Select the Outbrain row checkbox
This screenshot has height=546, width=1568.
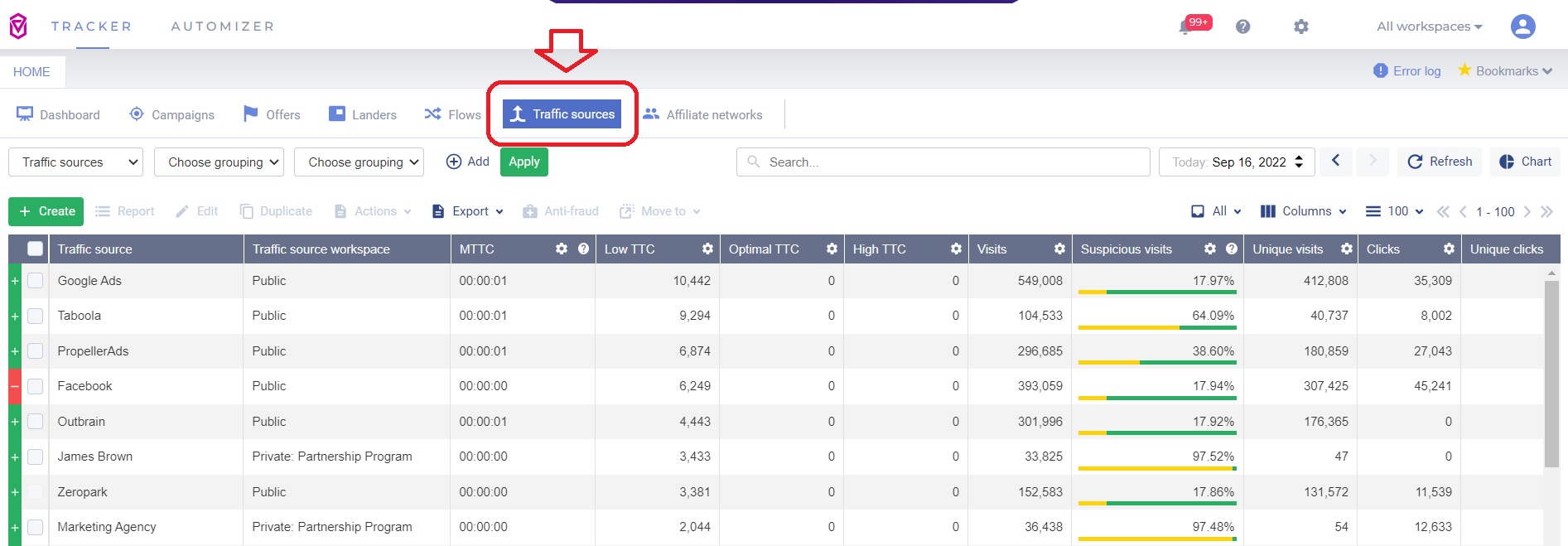pyautogui.click(x=35, y=422)
